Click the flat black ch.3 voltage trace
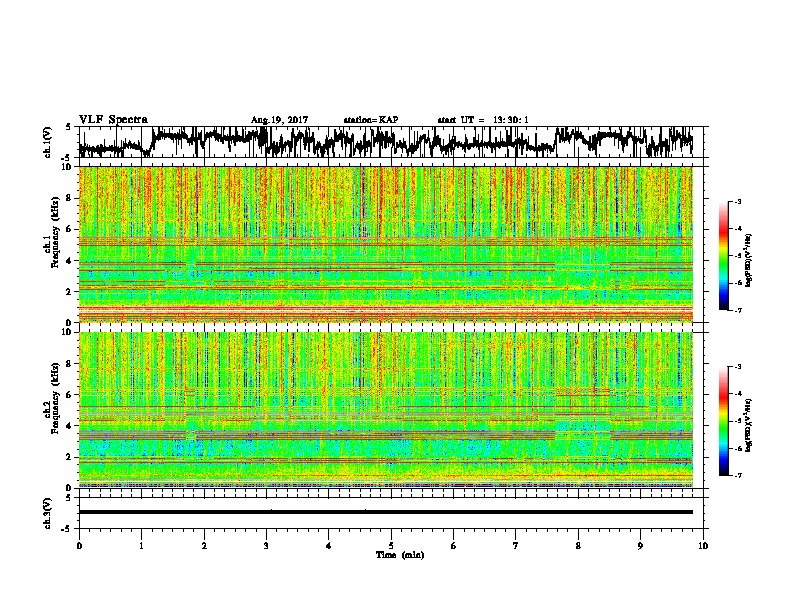This screenshot has height=612, width=792. coord(385,512)
